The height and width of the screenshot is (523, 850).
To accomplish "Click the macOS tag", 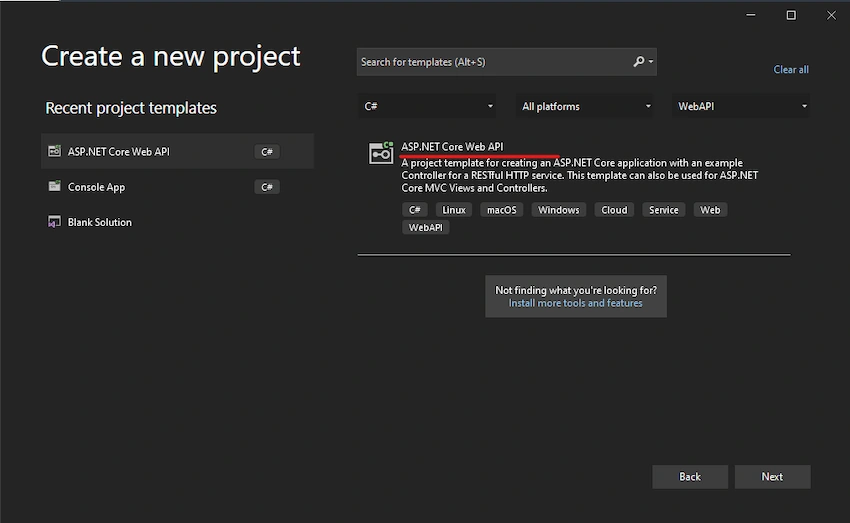I will tap(501, 210).
